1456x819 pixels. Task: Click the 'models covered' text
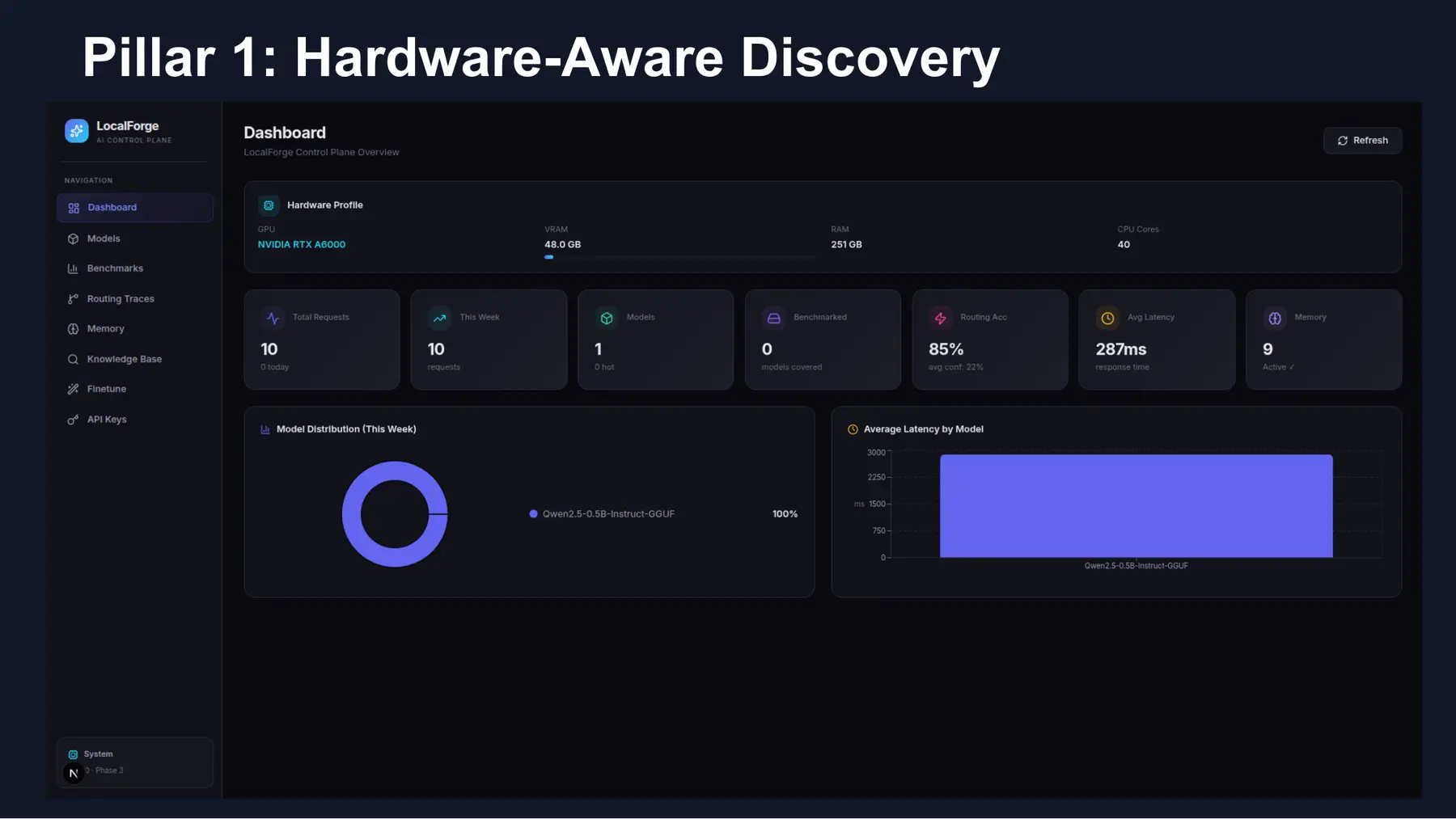tap(791, 367)
